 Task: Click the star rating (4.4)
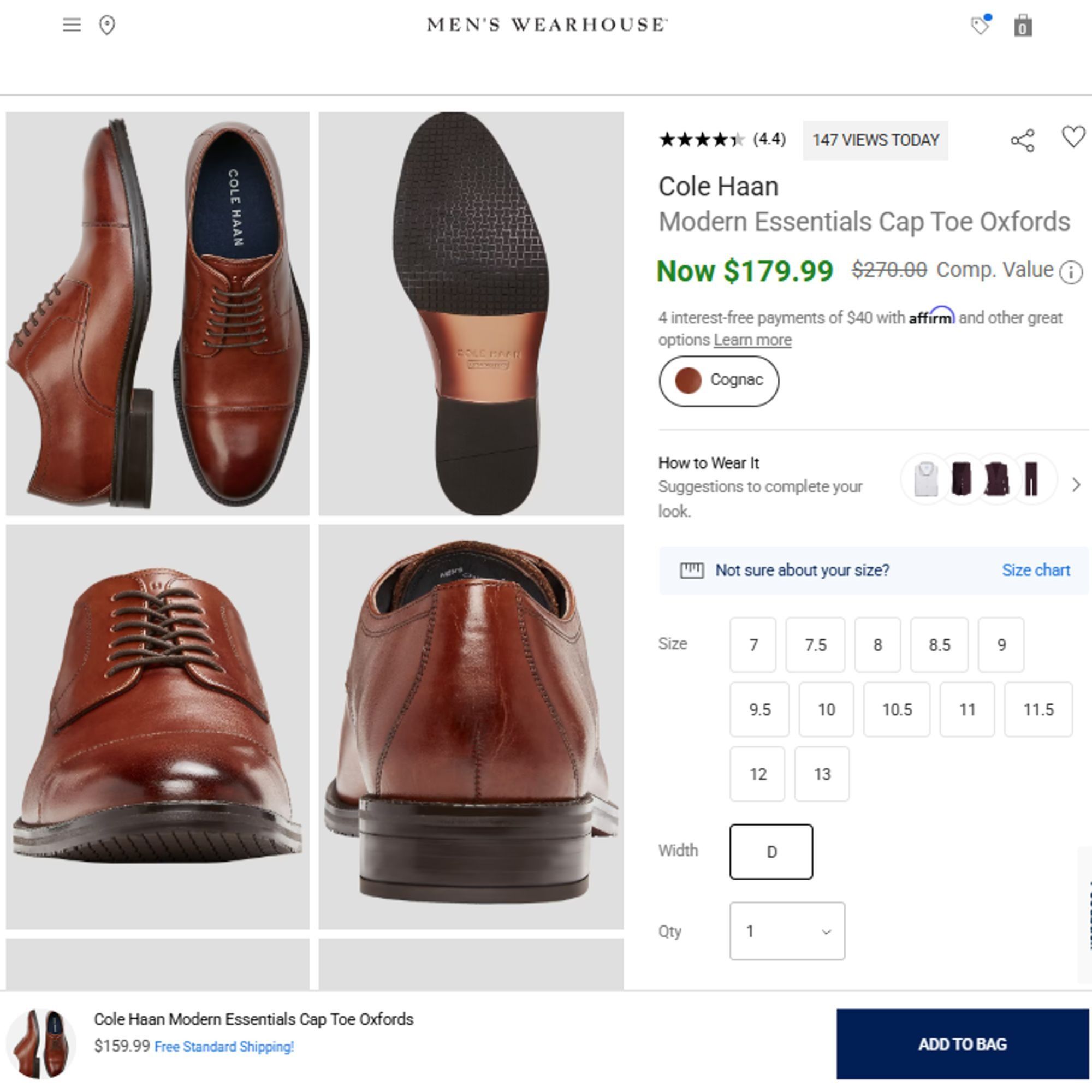point(722,140)
